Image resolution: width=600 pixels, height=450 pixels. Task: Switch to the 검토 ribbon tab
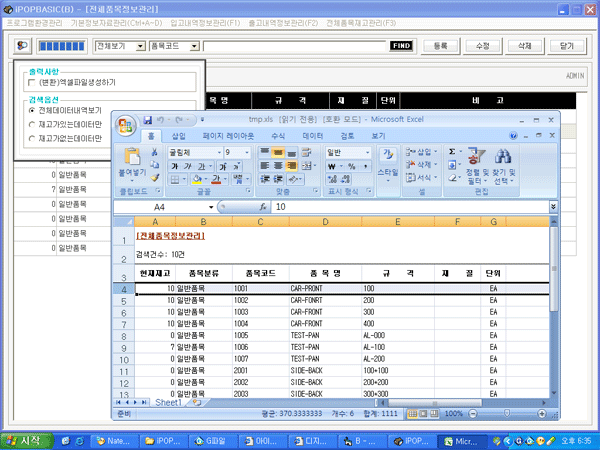click(347, 136)
